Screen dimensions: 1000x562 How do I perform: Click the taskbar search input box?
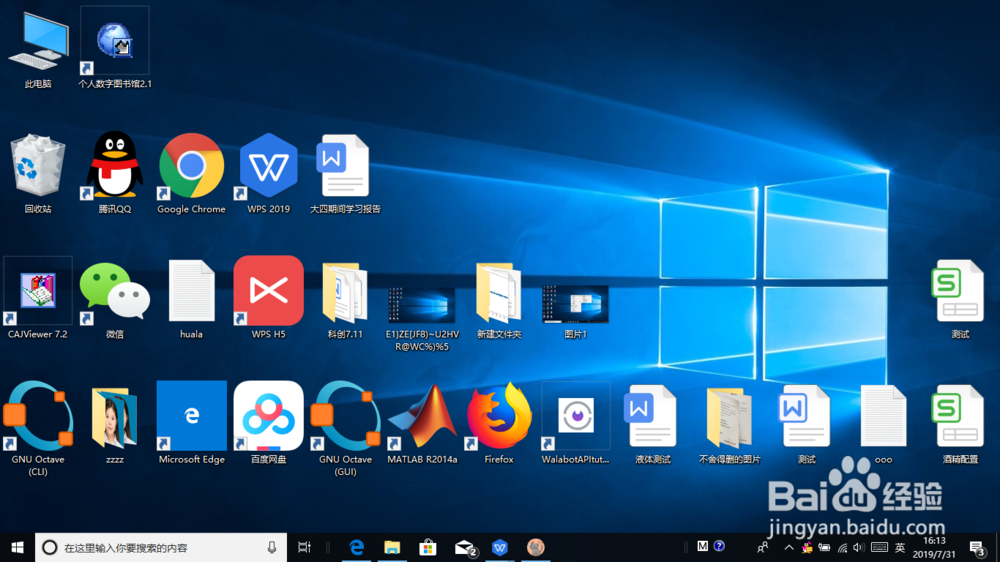pyautogui.click(x=161, y=547)
